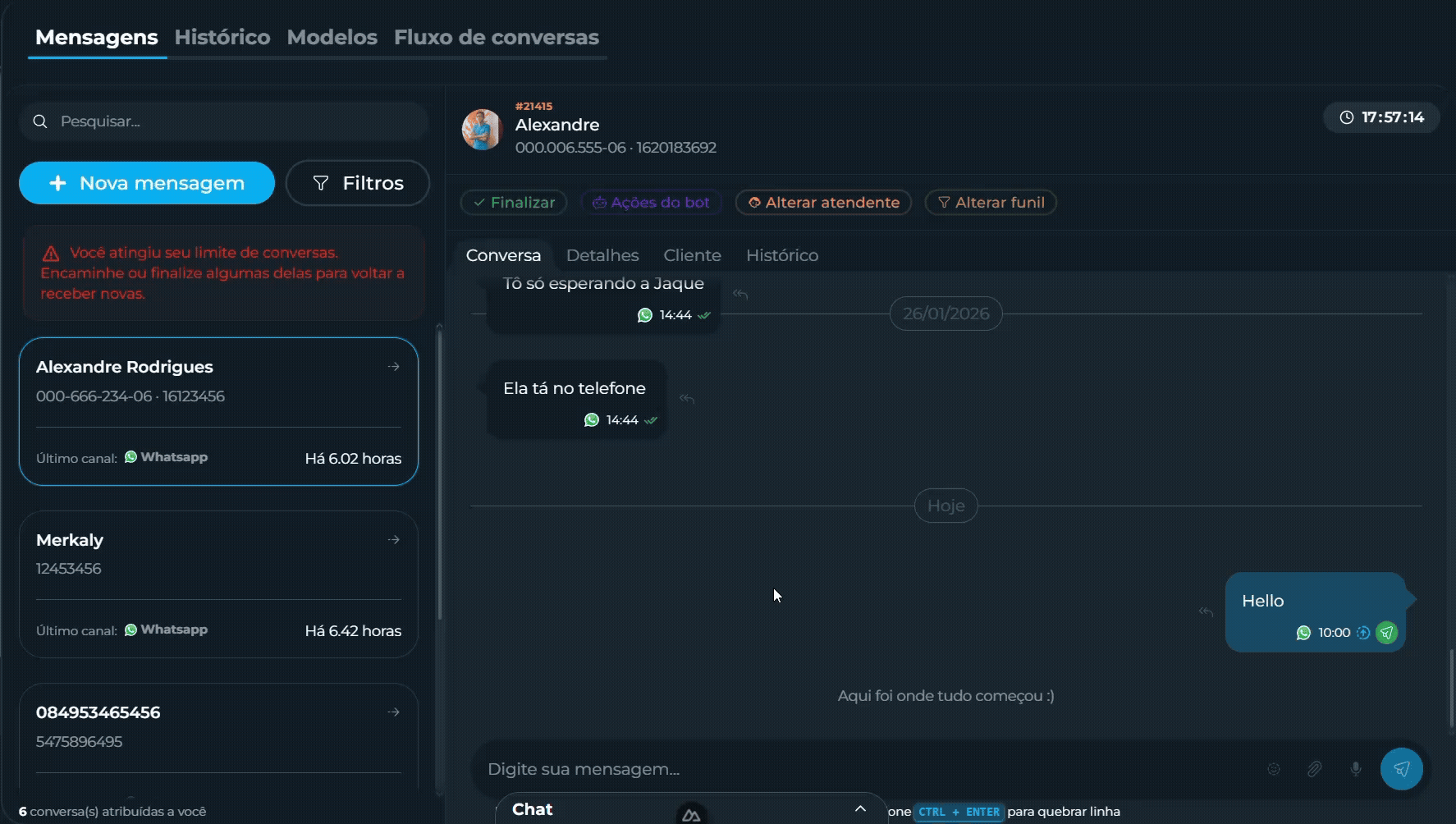Image resolution: width=1456 pixels, height=824 pixels.
Task: Click the 17:57:14 timer badge
Action: (x=1381, y=117)
